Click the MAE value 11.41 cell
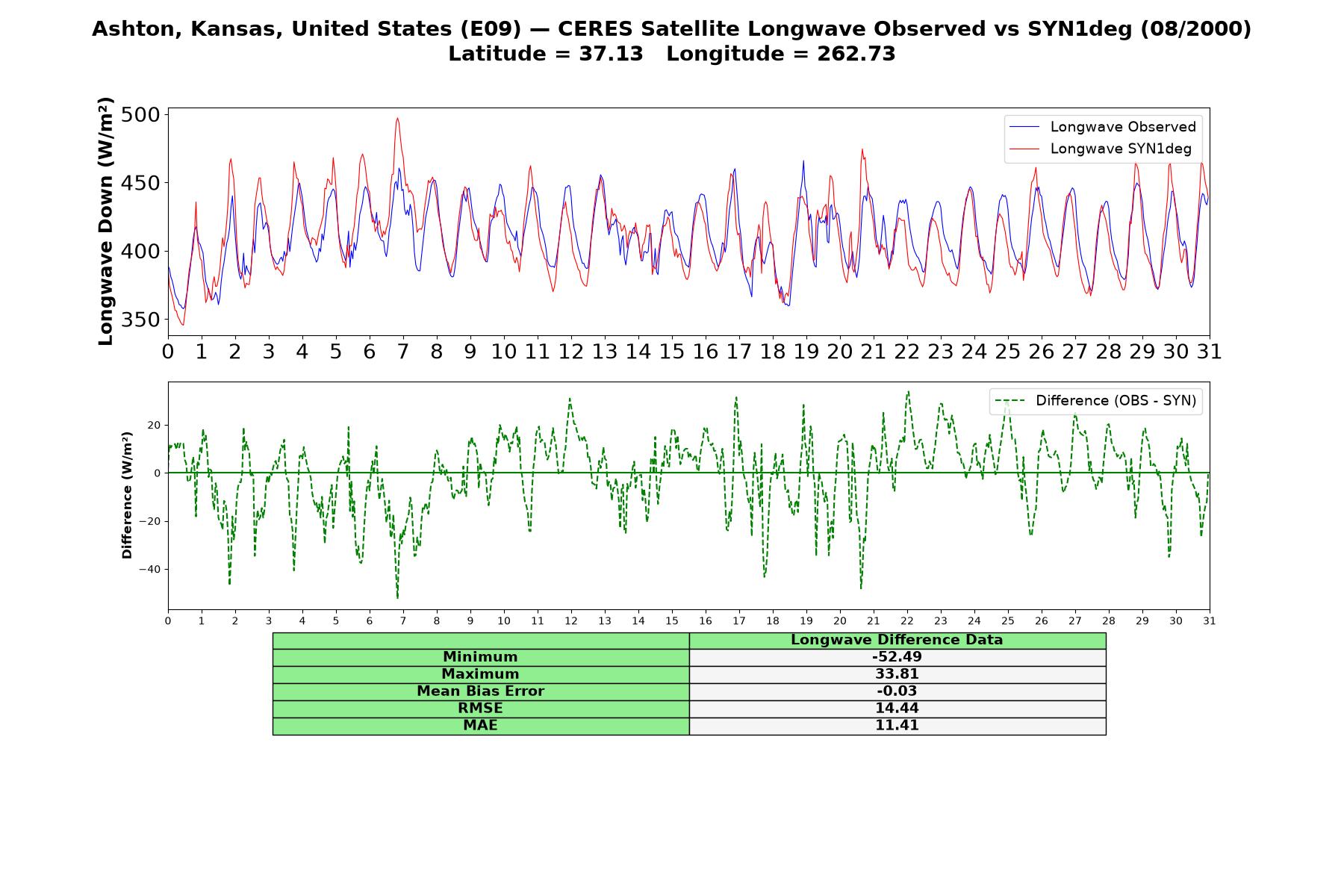The height and width of the screenshot is (896, 1344). pyautogui.click(x=897, y=726)
